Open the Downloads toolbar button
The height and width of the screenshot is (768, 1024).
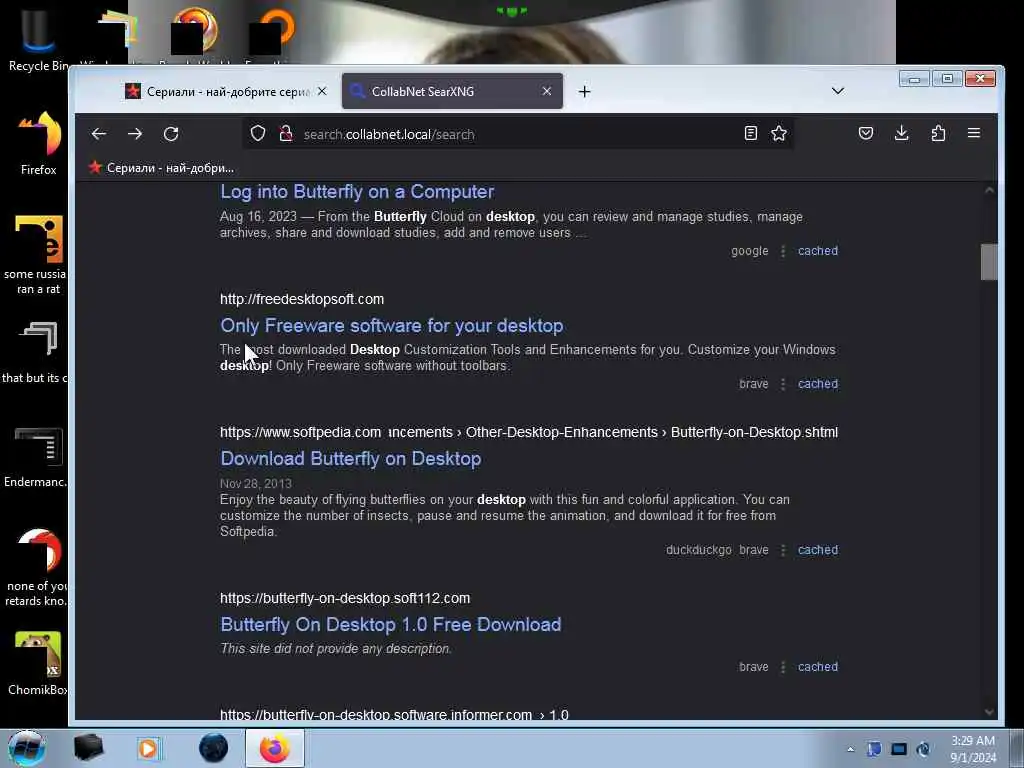901,133
